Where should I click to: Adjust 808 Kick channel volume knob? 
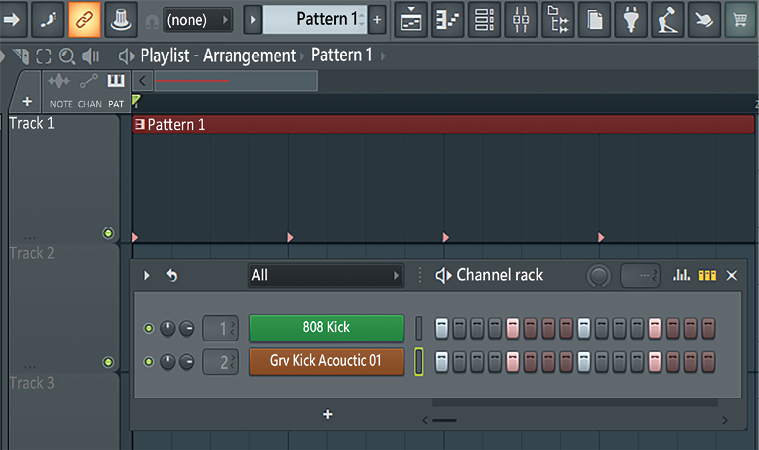point(186,329)
